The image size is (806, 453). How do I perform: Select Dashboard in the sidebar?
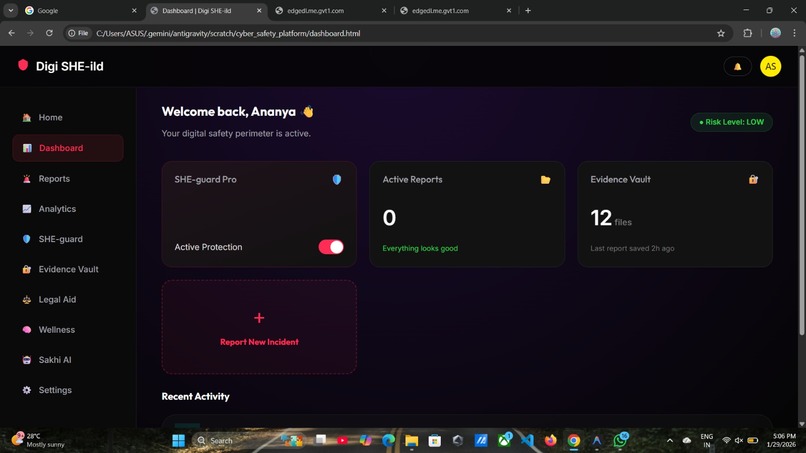coord(68,148)
